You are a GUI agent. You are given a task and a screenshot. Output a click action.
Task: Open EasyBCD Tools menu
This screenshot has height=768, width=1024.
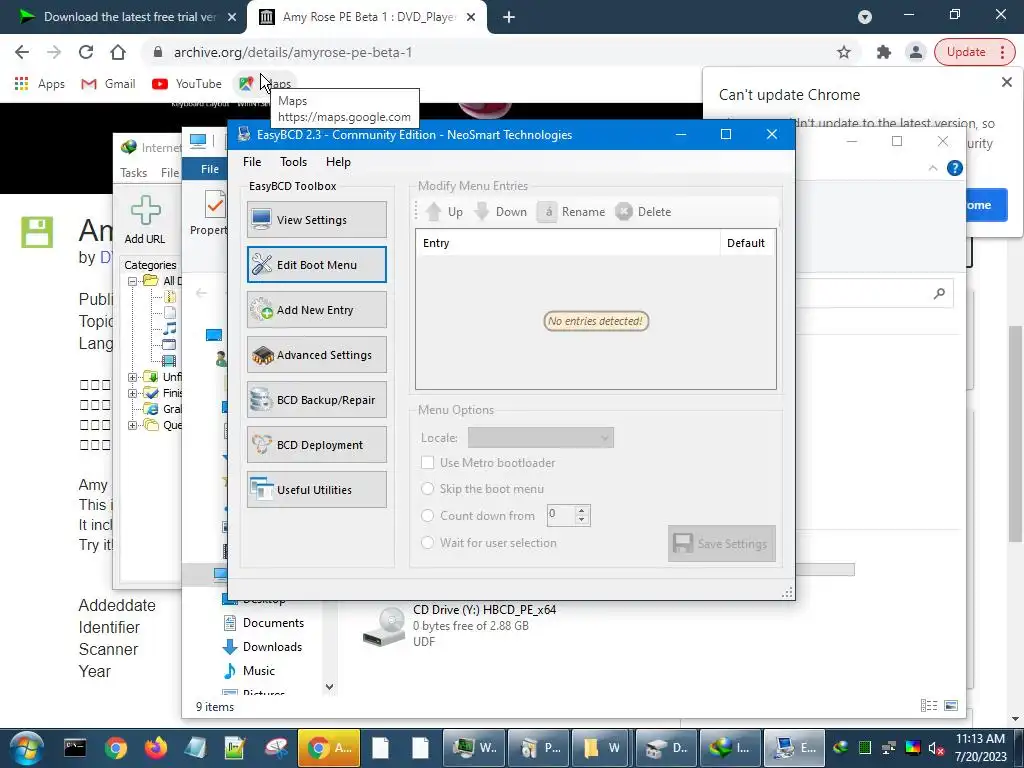pos(293,162)
